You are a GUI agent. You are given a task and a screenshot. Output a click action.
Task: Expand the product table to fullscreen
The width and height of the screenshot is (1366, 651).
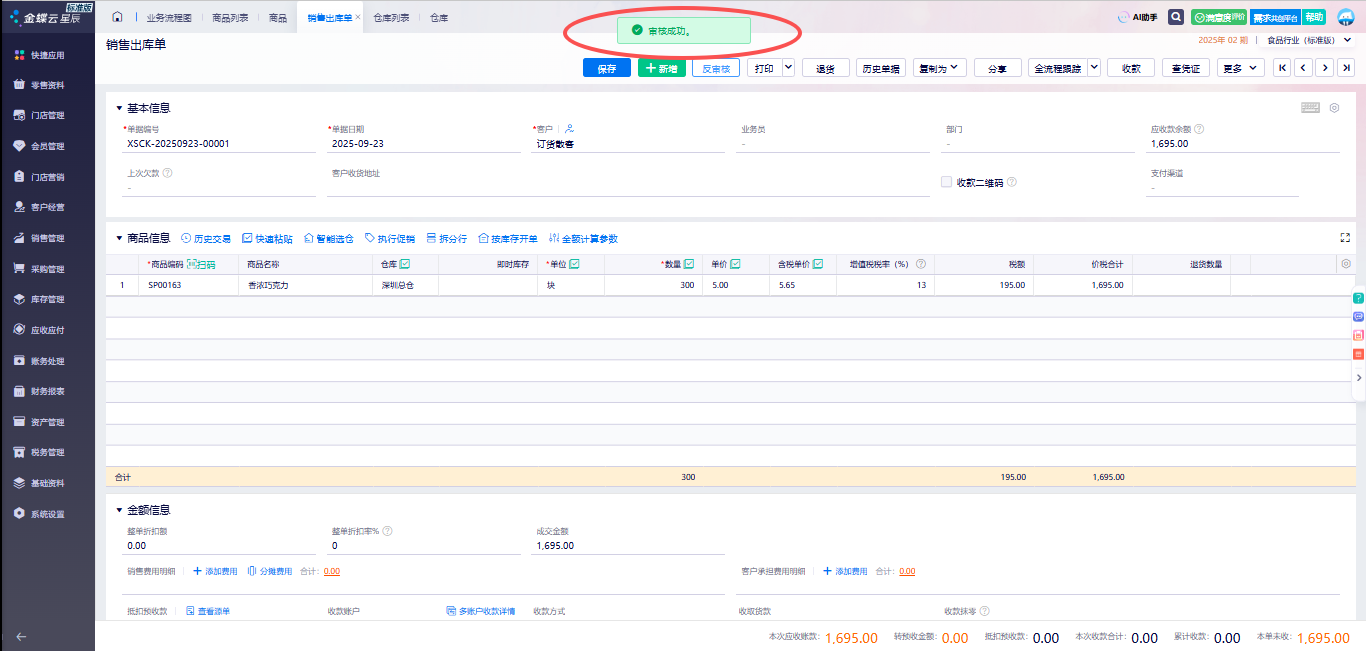[x=1345, y=238]
